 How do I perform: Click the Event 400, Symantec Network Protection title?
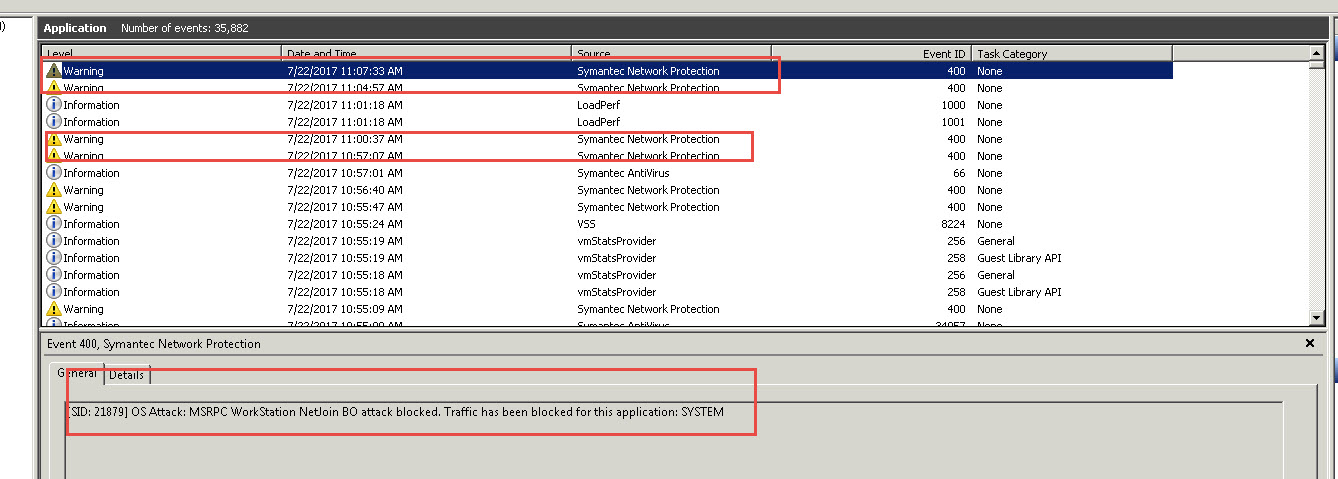tap(154, 343)
